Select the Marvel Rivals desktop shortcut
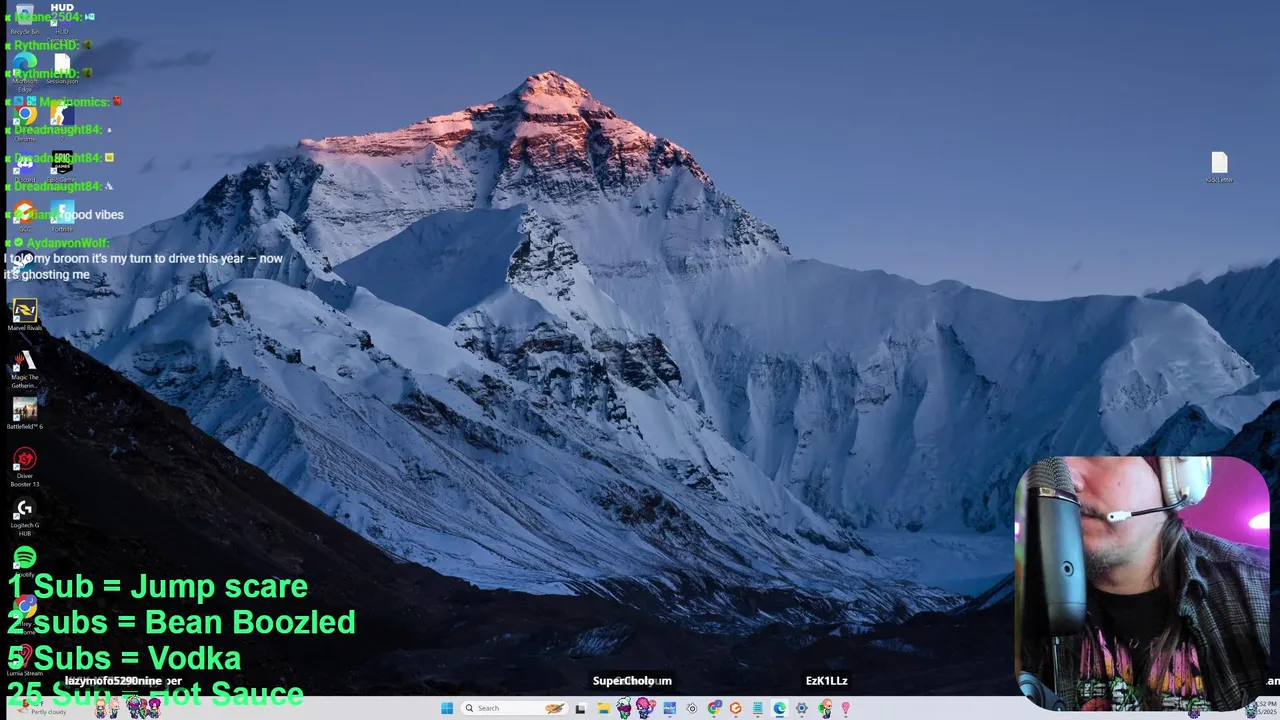This screenshot has height=720, width=1280. coord(24,315)
